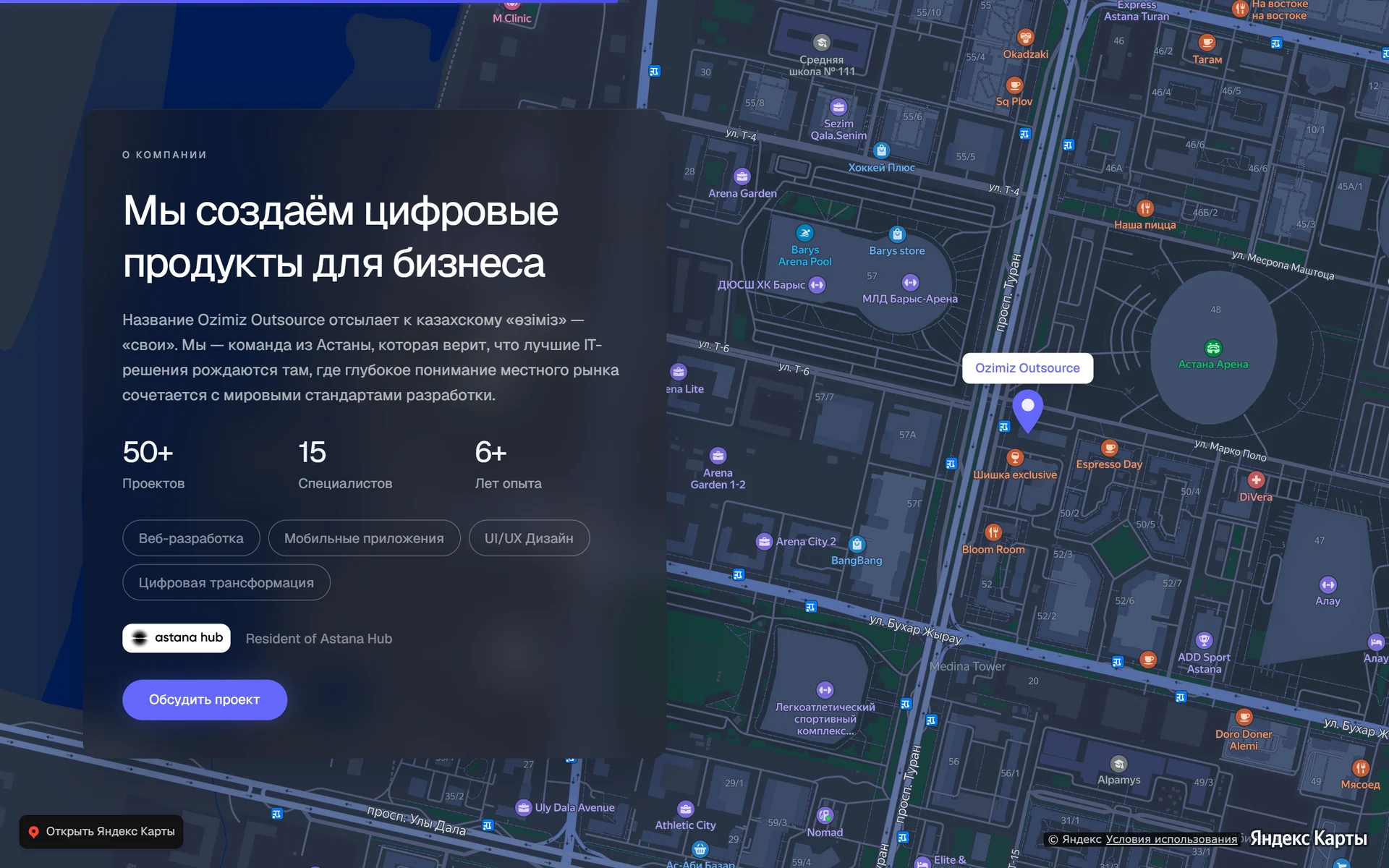Click the Хоккей Плюс shop icon

[881, 150]
